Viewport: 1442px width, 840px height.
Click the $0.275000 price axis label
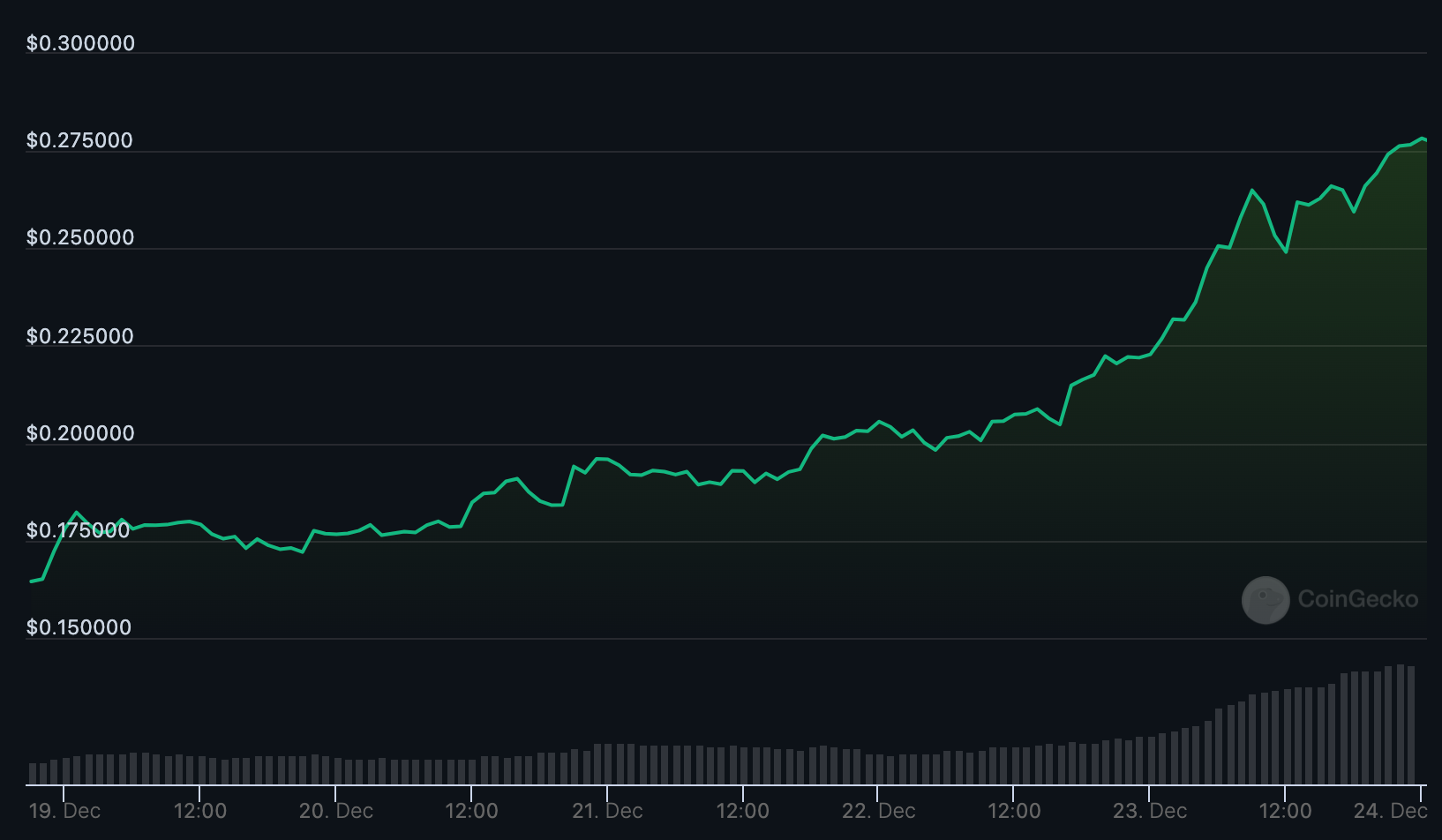click(79, 140)
